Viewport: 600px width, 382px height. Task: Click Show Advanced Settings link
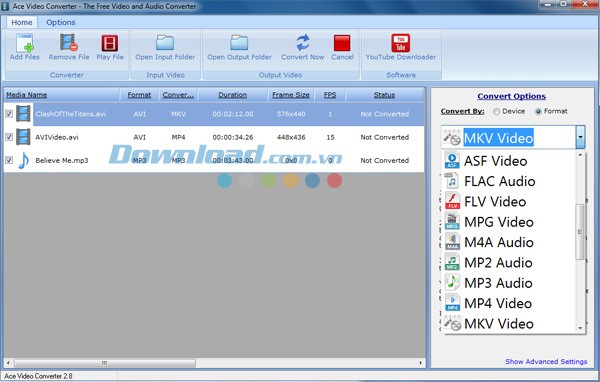click(x=546, y=361)
